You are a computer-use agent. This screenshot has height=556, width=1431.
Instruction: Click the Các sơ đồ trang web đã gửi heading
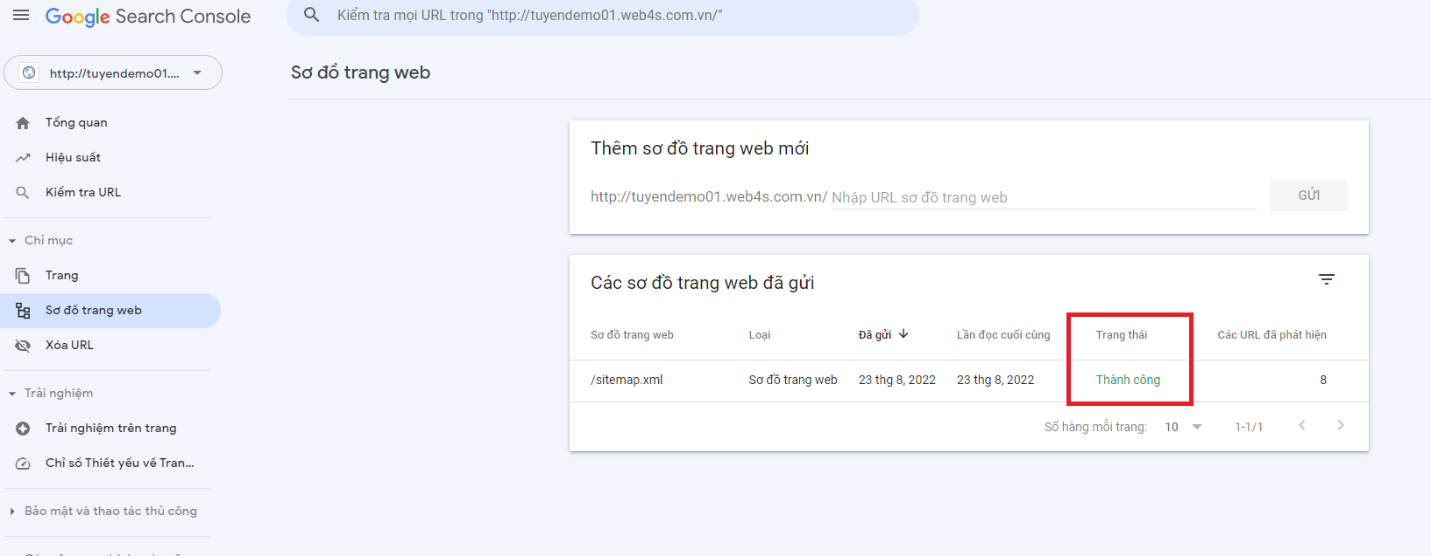point(703,284)
